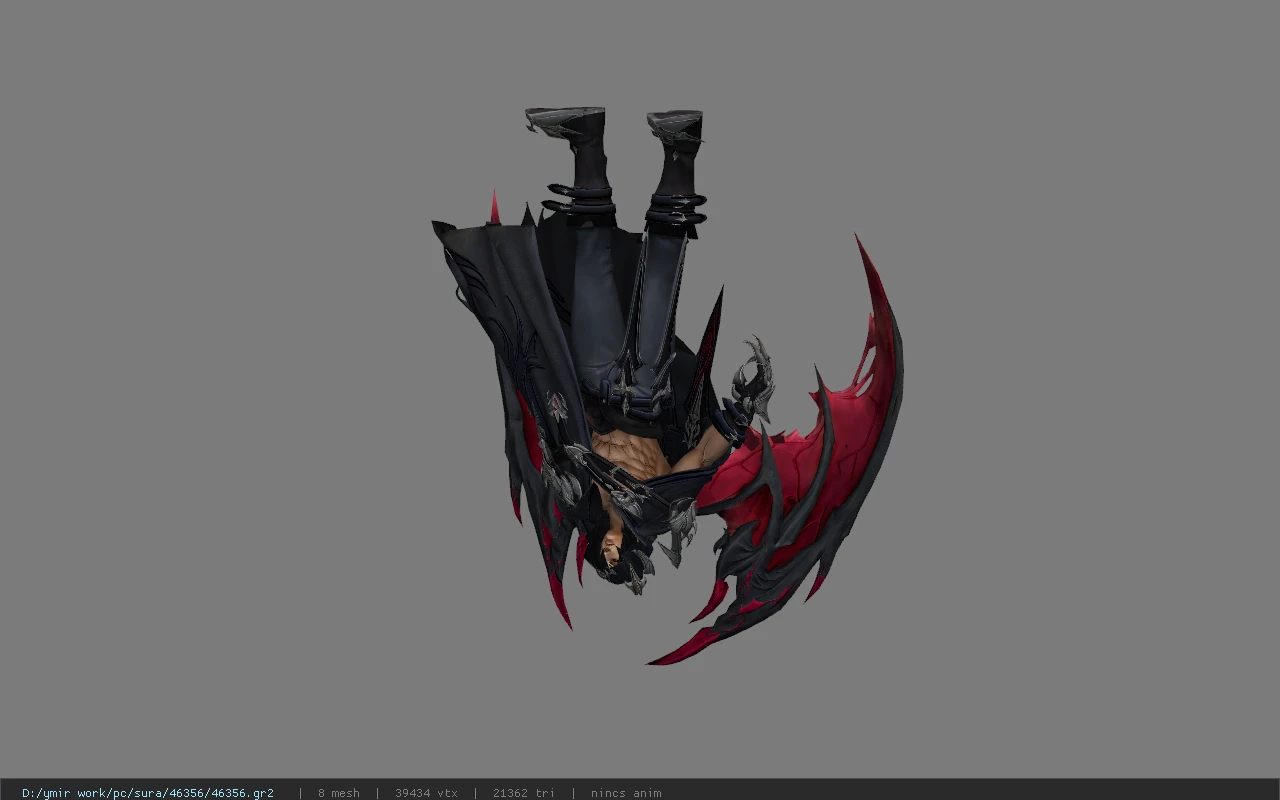This screenshot has width=1280, height=800.
Task: Click the "39434 vtx" vertex count
Action: tap(426, 793)
